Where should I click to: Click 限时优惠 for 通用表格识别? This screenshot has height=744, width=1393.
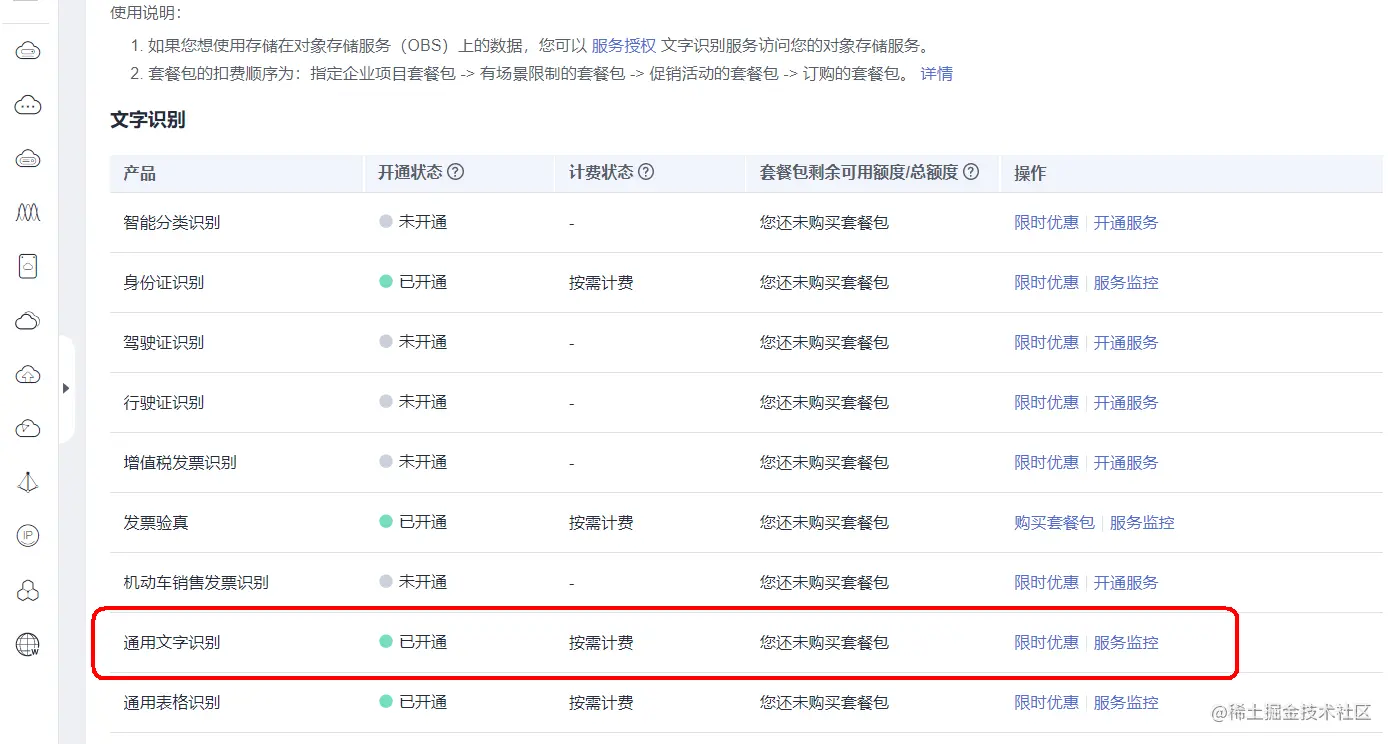tap(1047, 703)
